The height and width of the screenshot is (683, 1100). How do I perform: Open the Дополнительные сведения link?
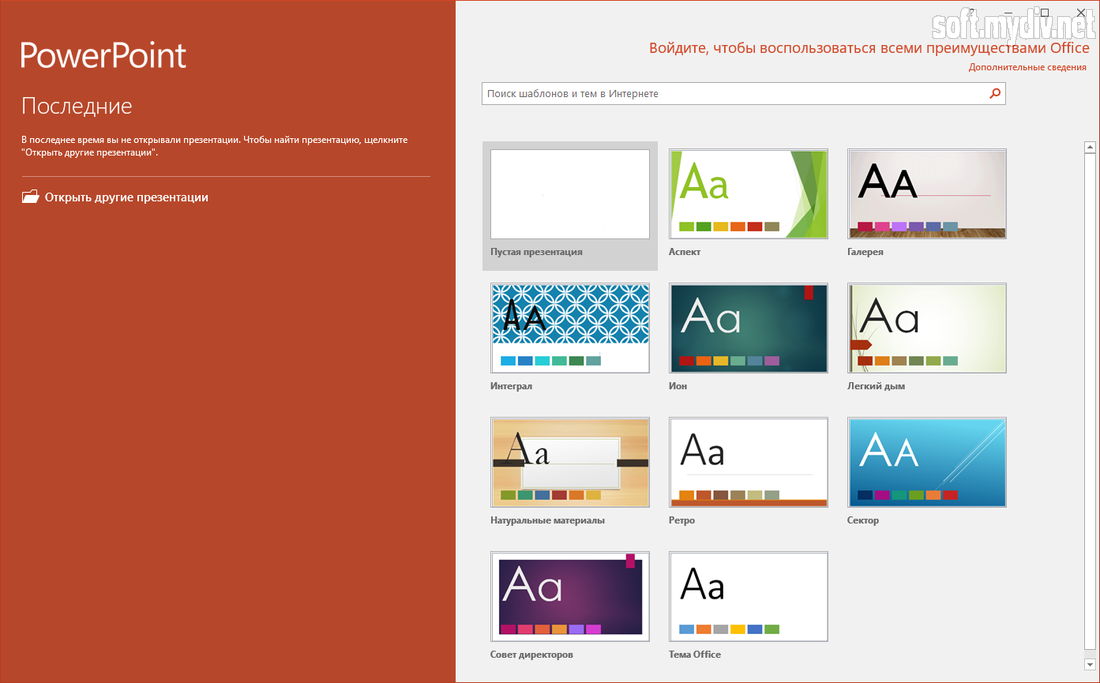coord(1027,67)
